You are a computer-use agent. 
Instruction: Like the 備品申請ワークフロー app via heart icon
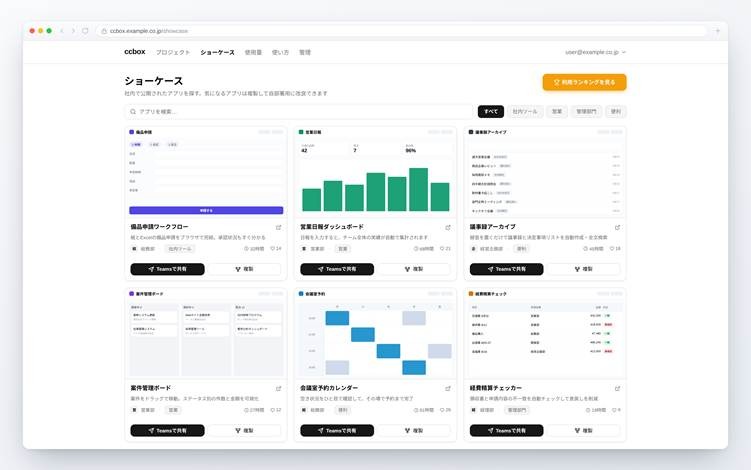pos(273,249)
